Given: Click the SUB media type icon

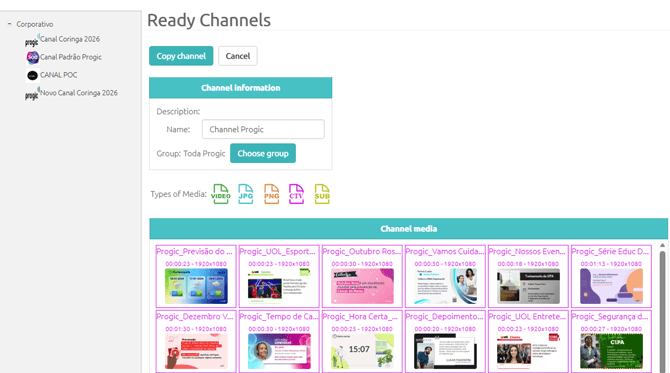Looking at the screenshot, I should point(322,194).
